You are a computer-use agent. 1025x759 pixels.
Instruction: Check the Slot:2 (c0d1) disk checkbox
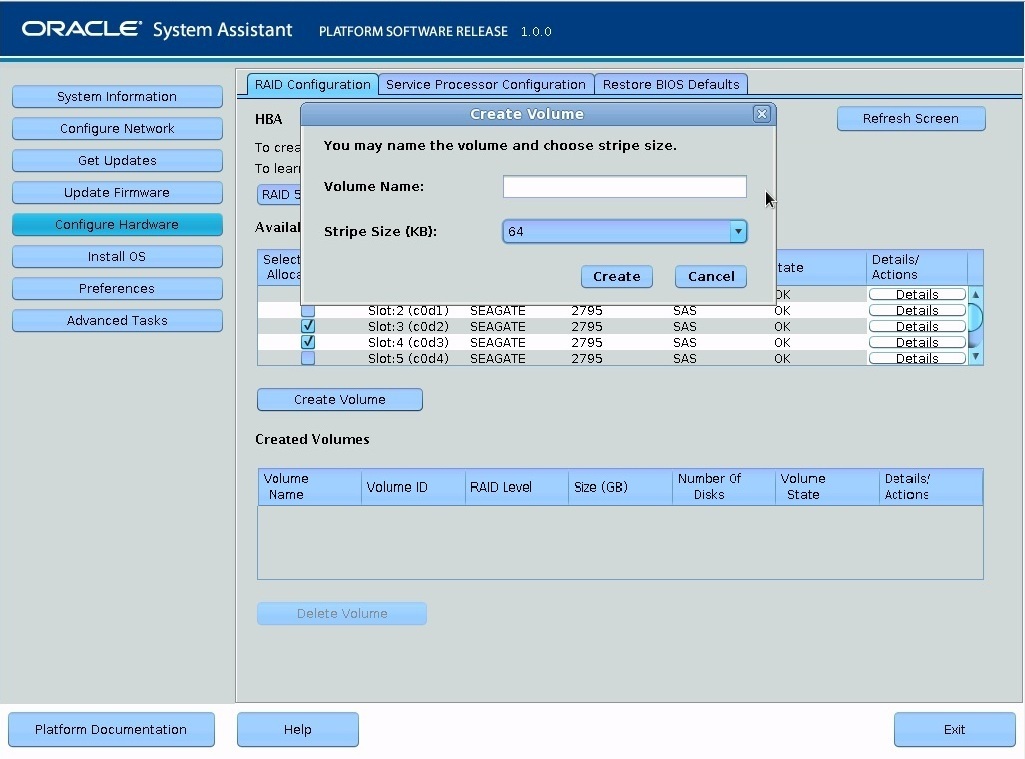[308, 310]
